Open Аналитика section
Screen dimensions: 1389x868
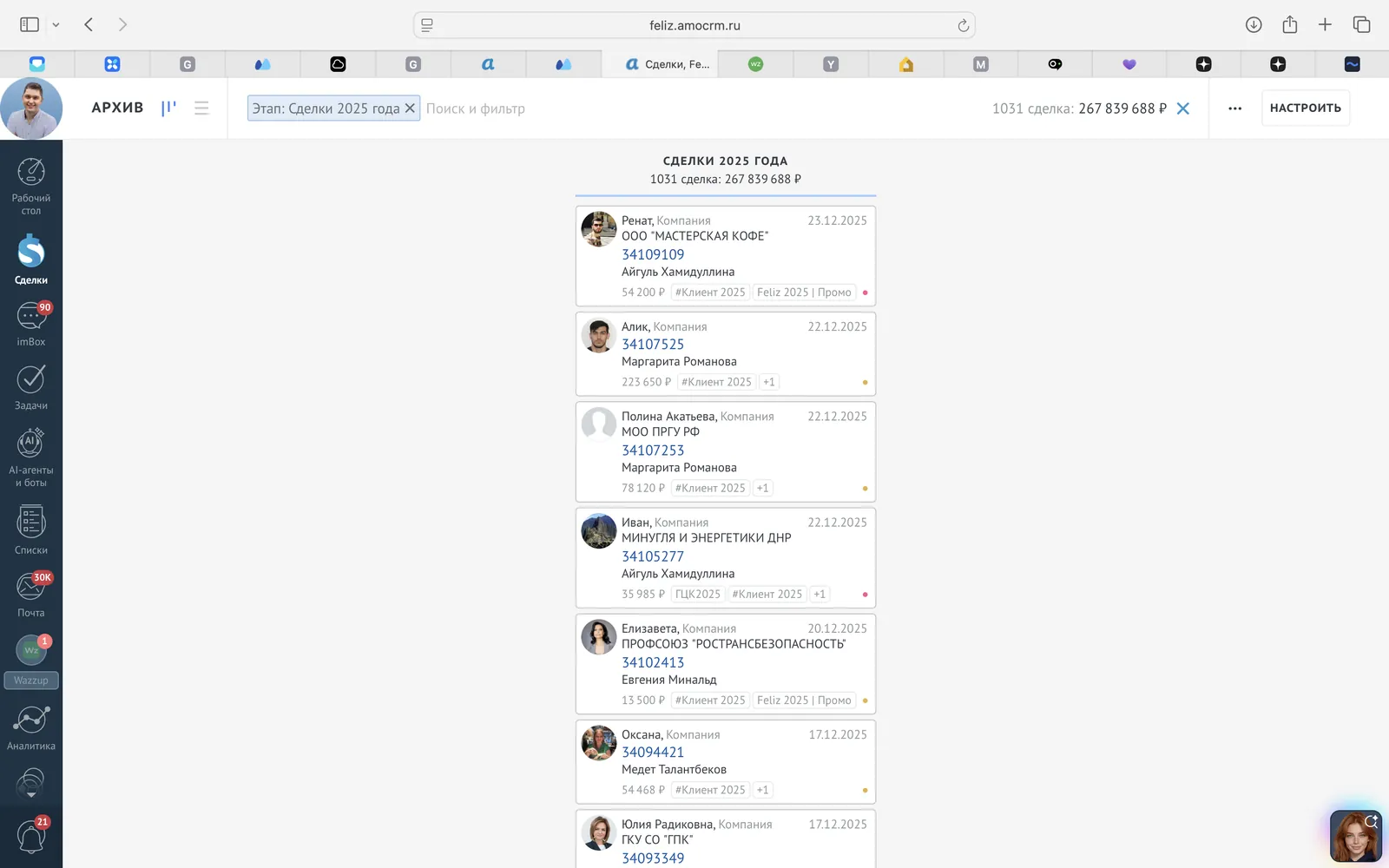(x=31, y=727)
